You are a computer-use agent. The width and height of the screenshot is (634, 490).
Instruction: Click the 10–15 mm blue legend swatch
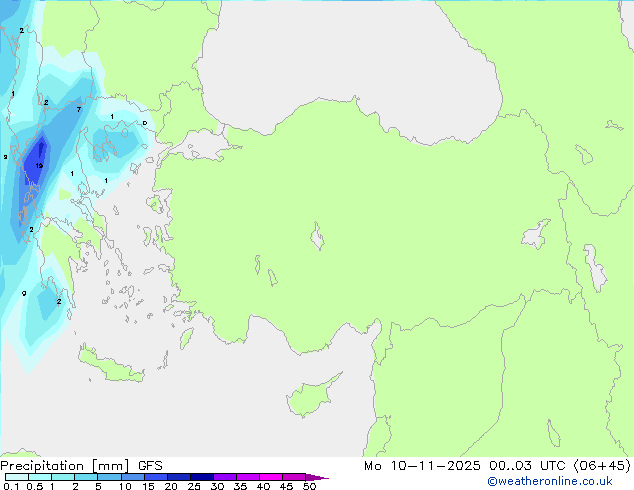coord(133,477)
